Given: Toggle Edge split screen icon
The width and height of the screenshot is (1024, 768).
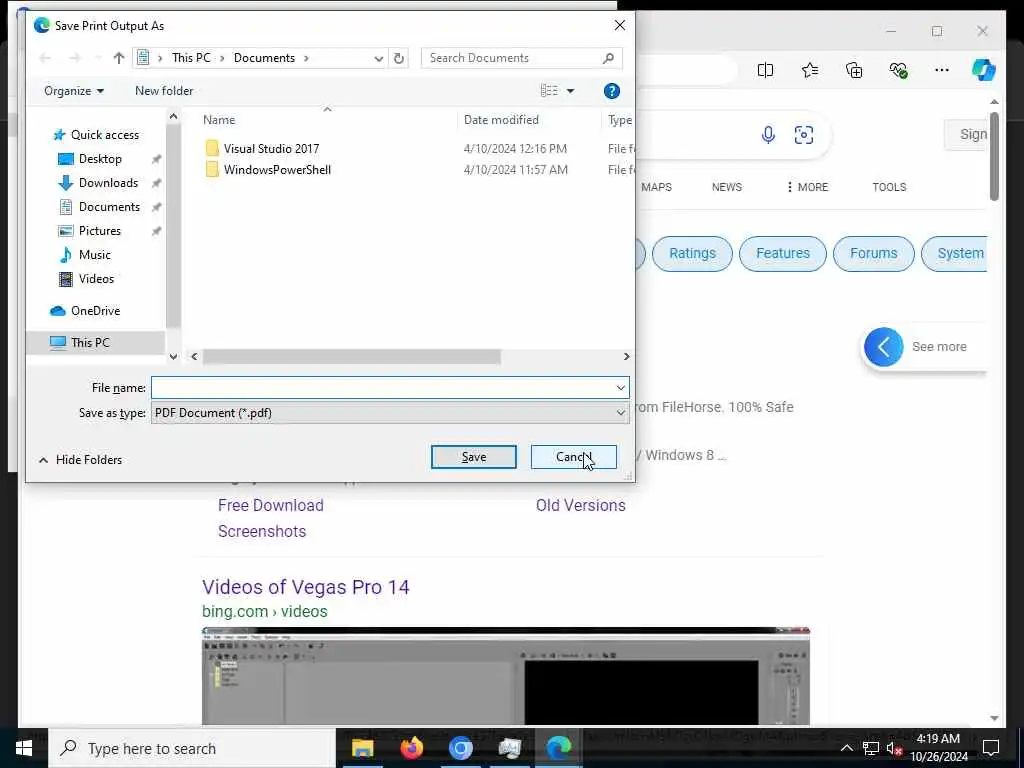Looking at the screenshot, I should click(x=765, y=70).
